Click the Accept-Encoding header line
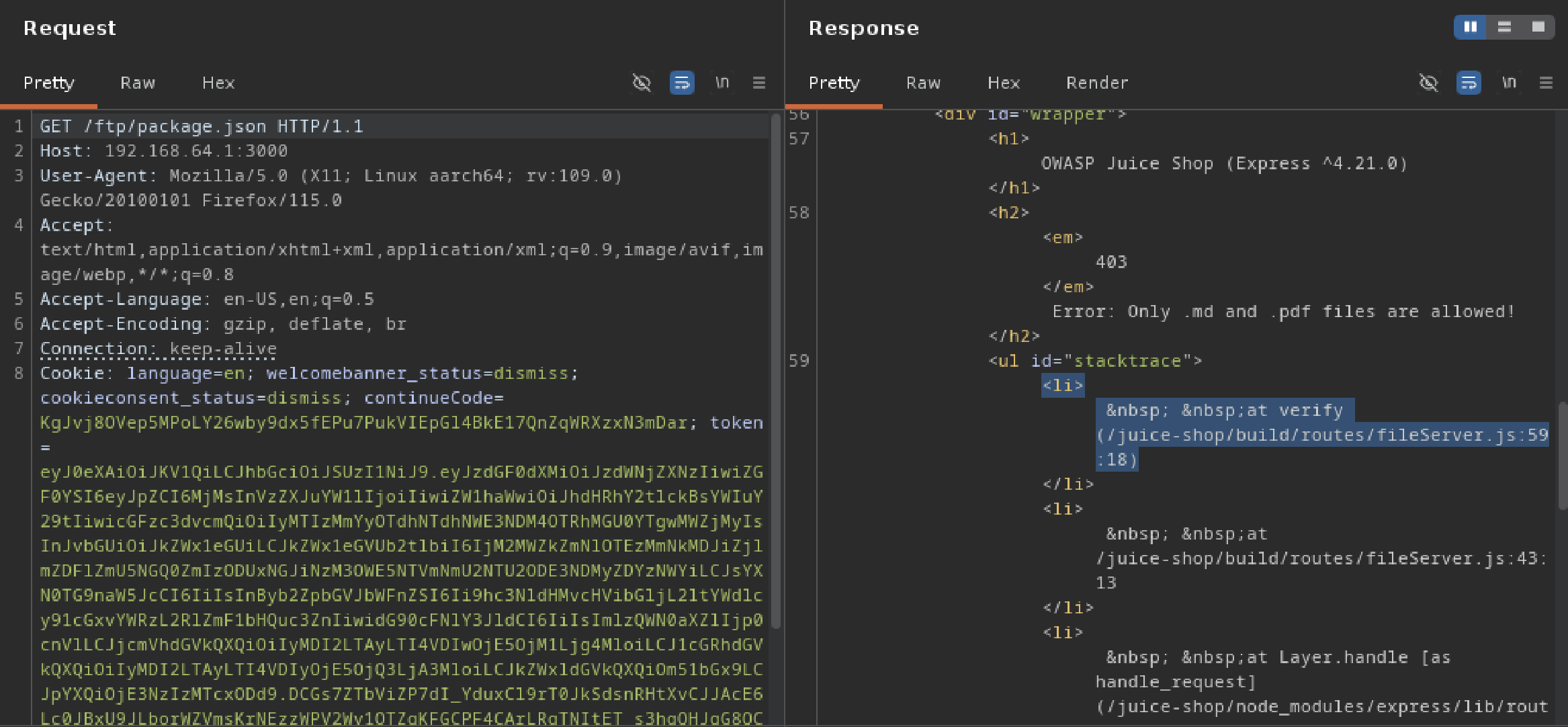The height and width of the screenshot is (727, 1568). point(223,324)
